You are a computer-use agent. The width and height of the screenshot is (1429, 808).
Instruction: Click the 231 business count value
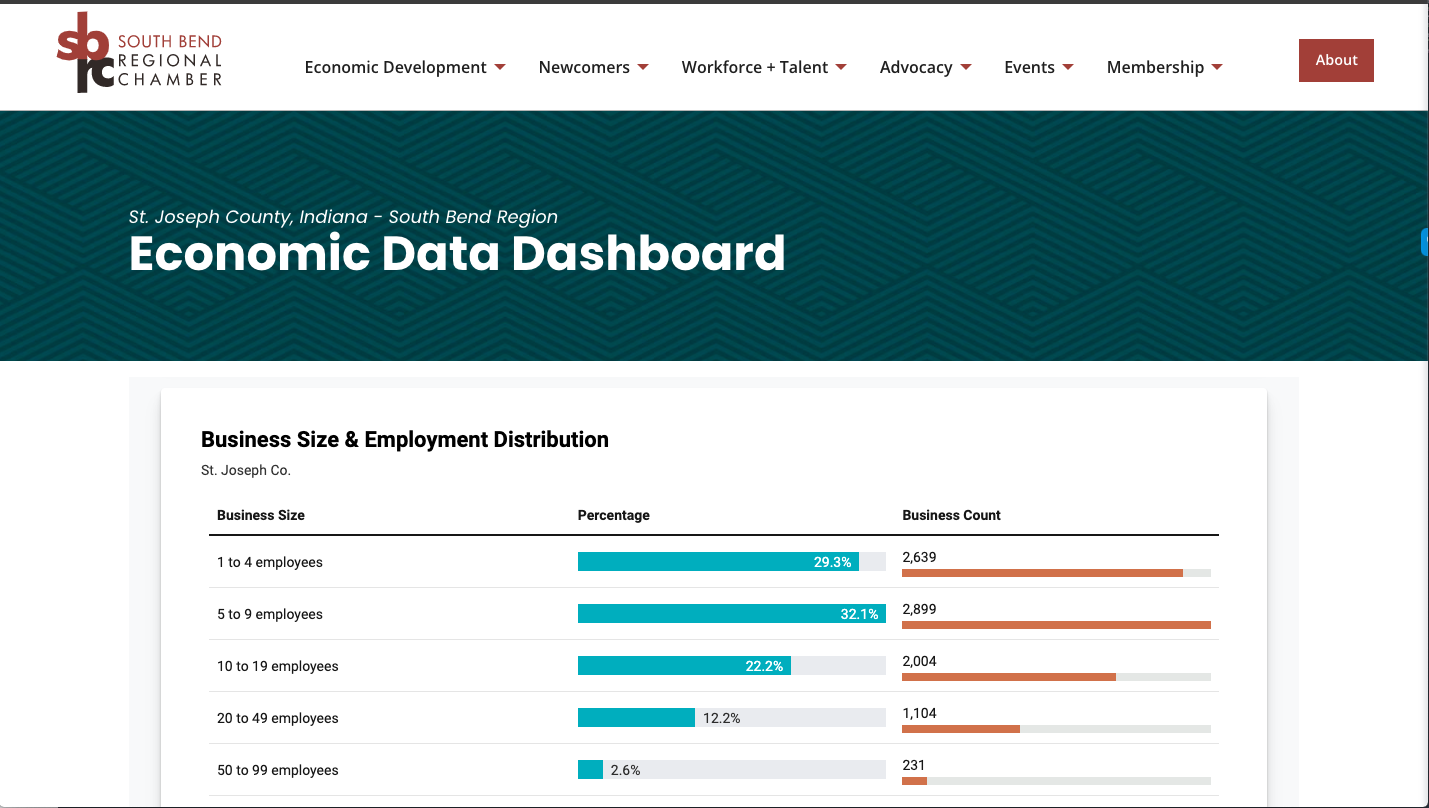[x=913, y=765]
